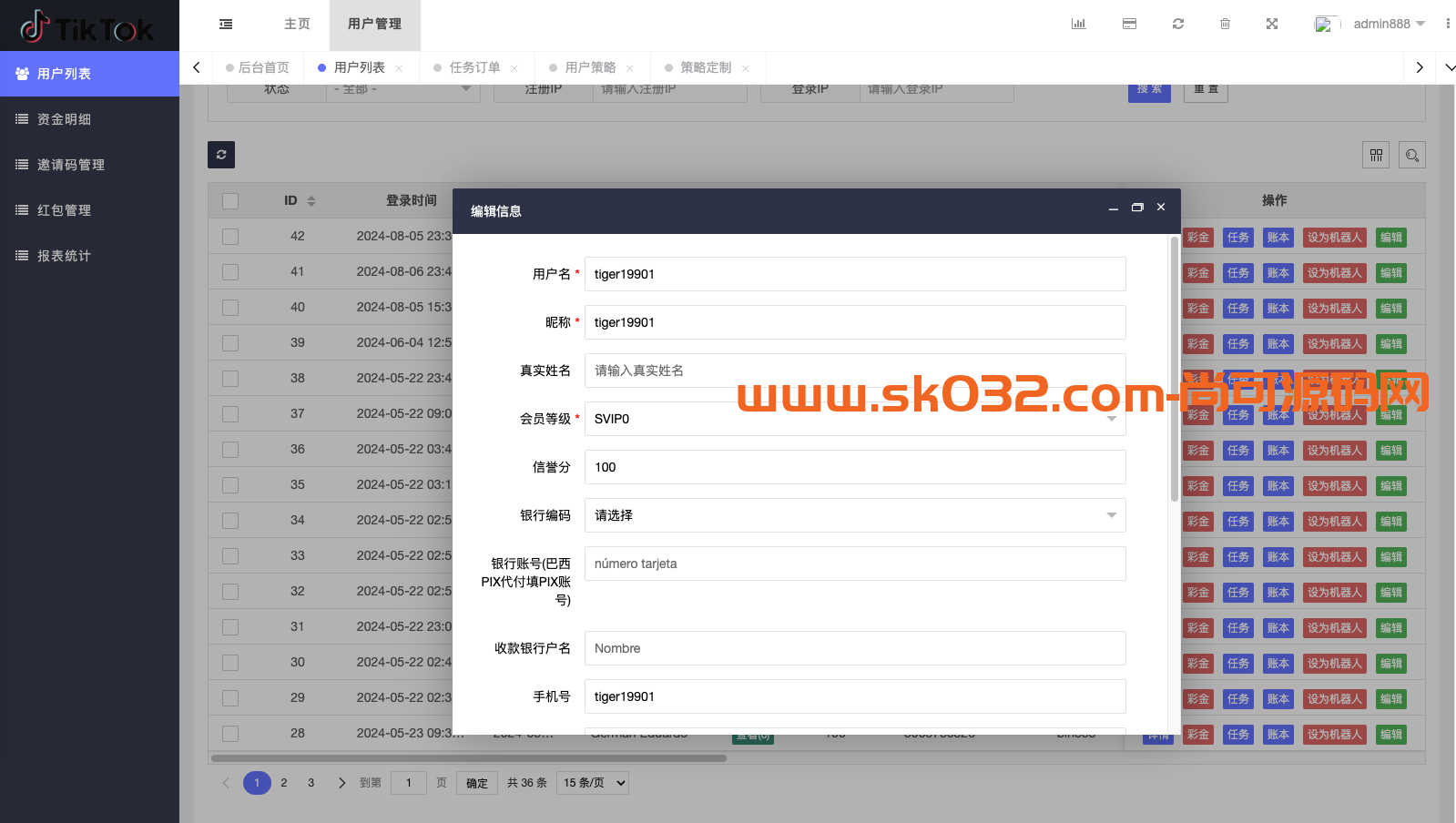
Task: Click 设为机器人 for row ID 41
Action: click(1334, 273)
